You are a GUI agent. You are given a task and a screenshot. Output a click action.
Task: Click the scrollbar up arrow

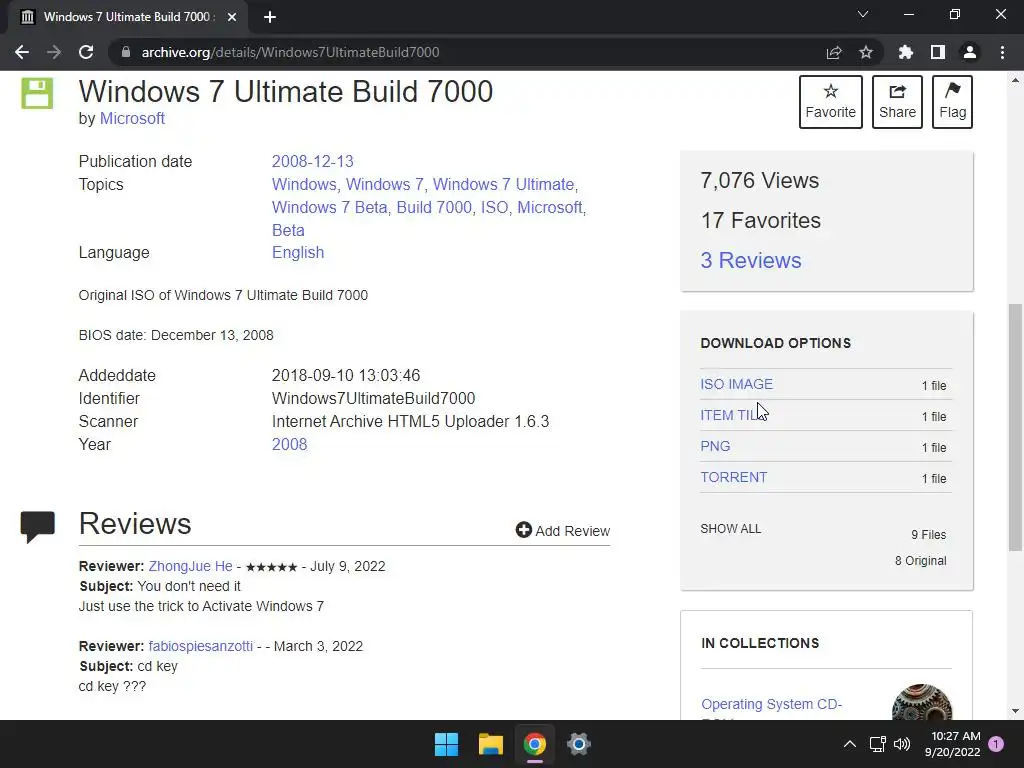1015,80
